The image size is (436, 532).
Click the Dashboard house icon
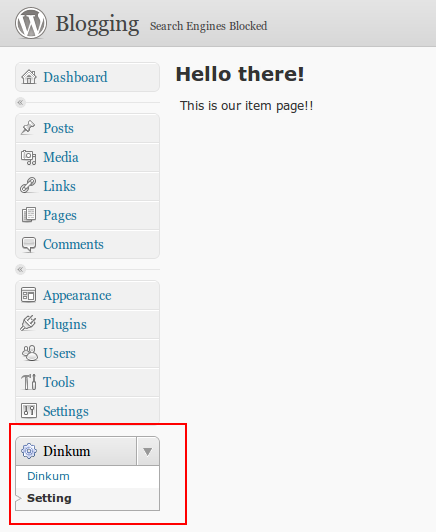pyautogui.click(x=29, y=77)
